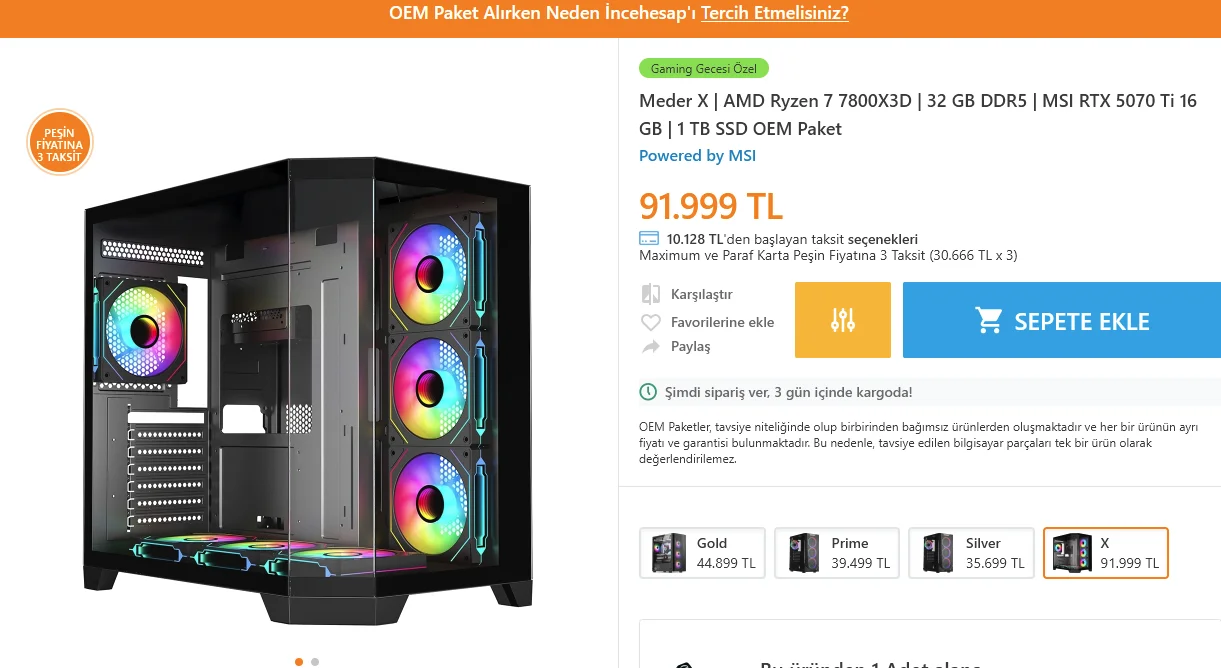Open the taksit seçenekleri installment options
1221x668 pixels.
[x=883, y=239]
